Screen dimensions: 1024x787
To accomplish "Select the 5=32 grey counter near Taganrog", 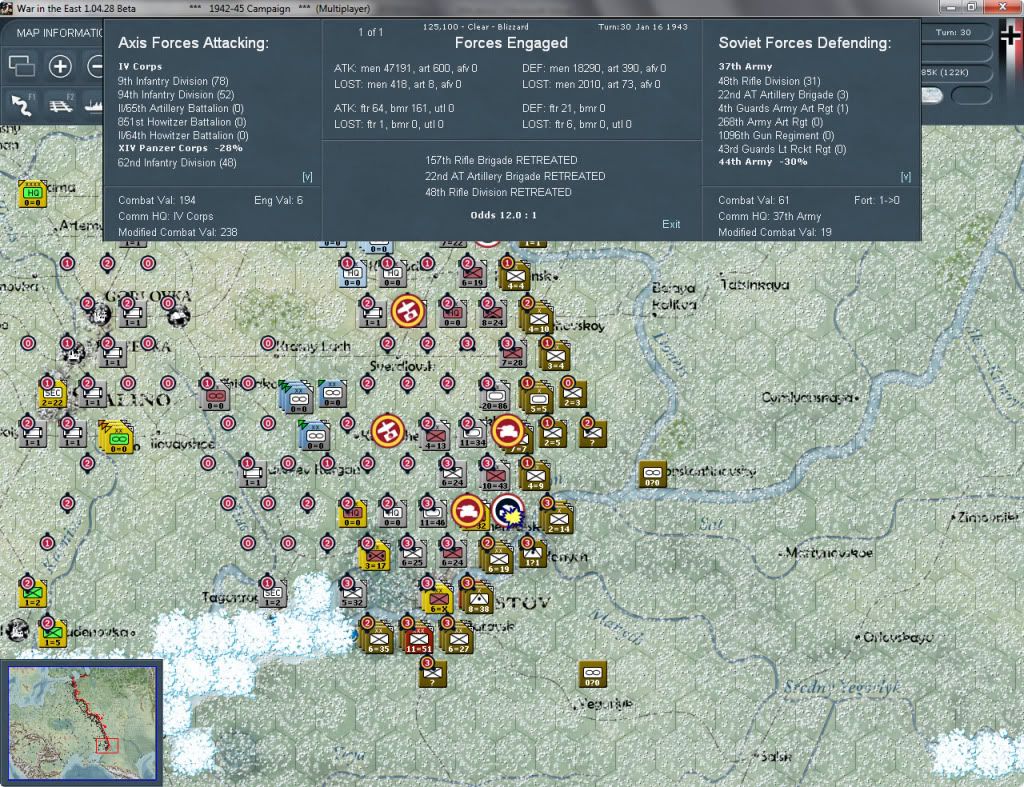I will [x=353, y=594].
